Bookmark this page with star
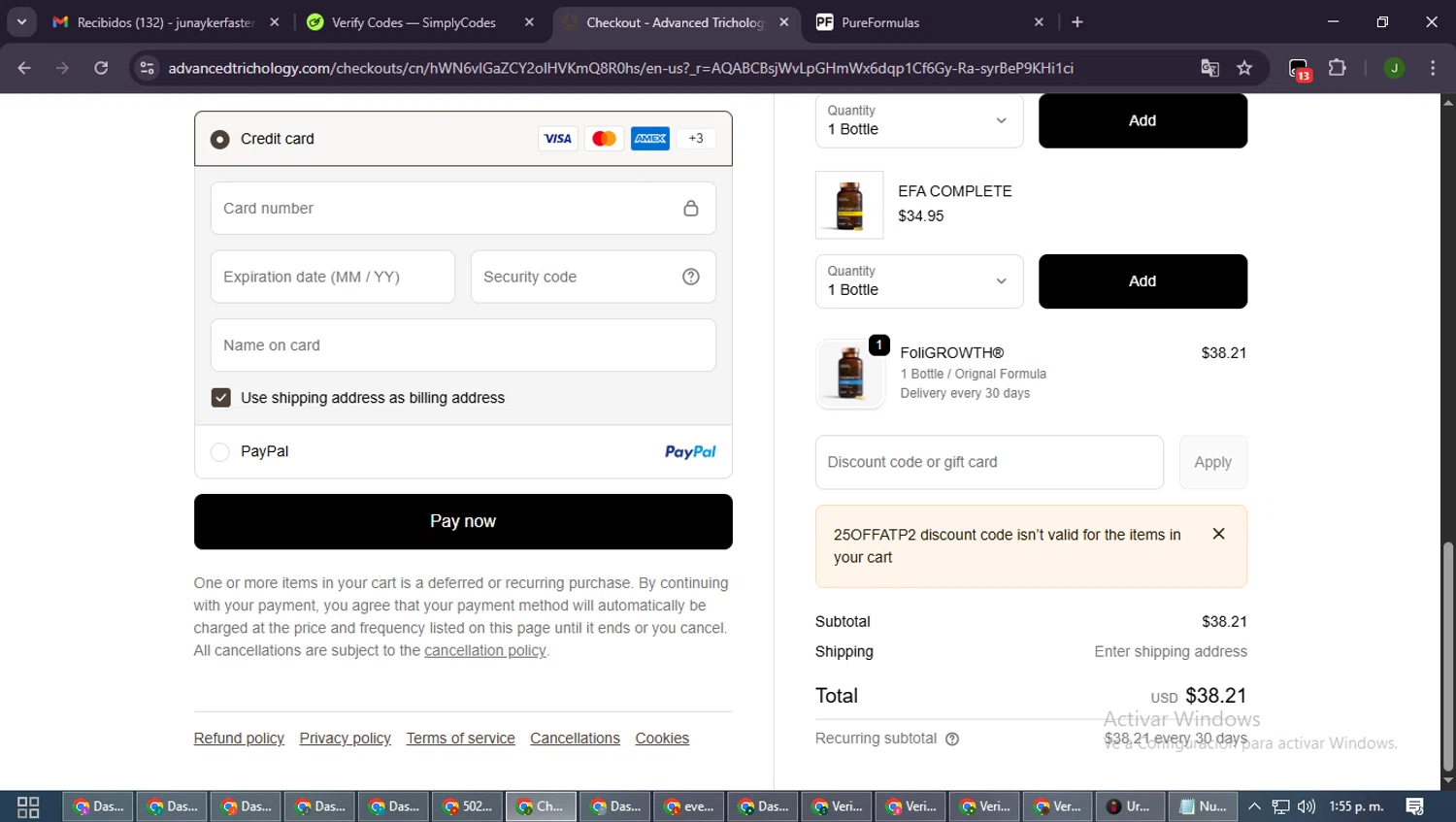The width and height of the screenshot is (1456, 822). coord(1244,68)
